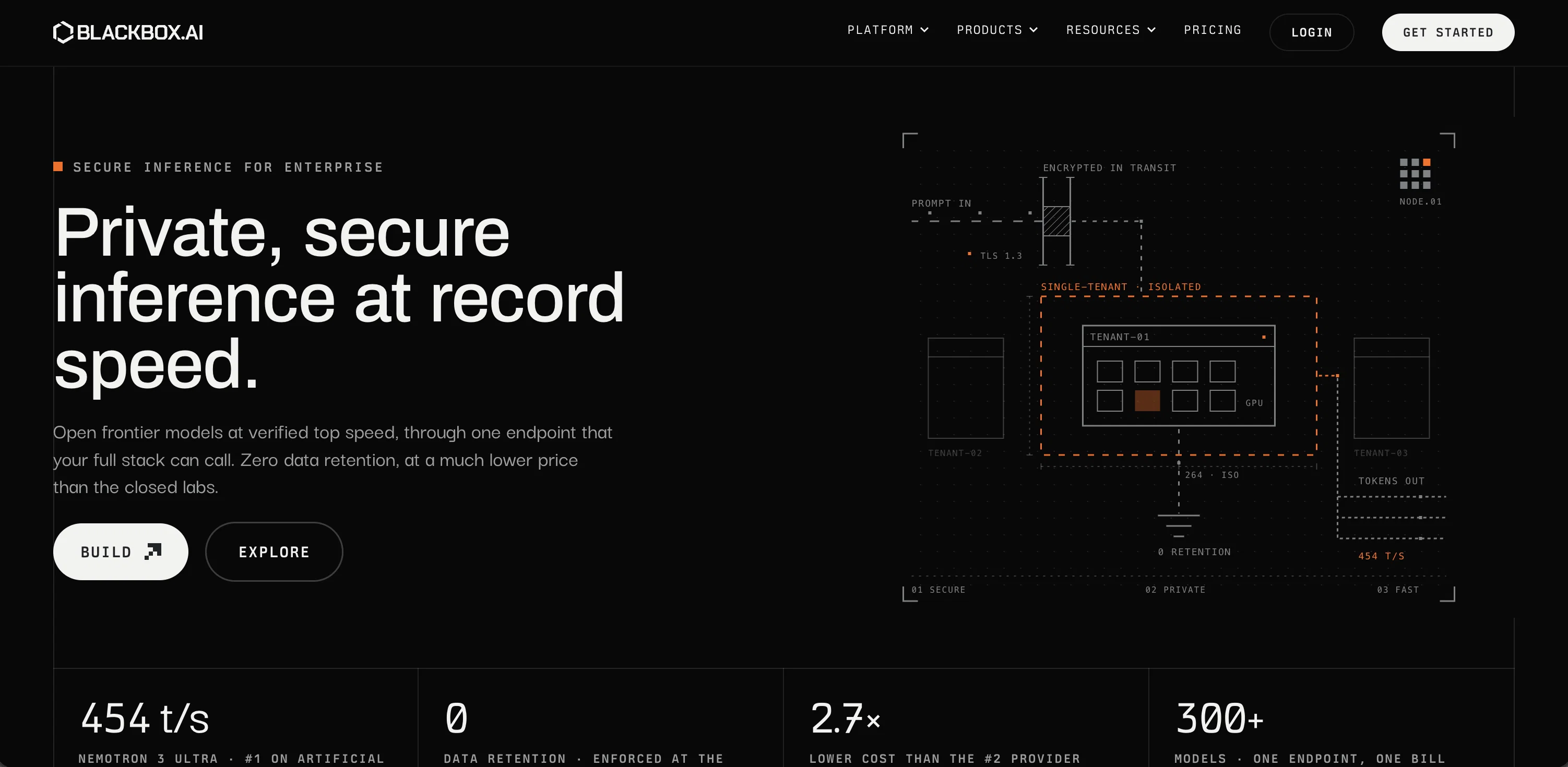Image resolution: width=1568 pixels, height=767 pixels.
Task: Click the BLACKBOX.AI logo
Action: 128,32
